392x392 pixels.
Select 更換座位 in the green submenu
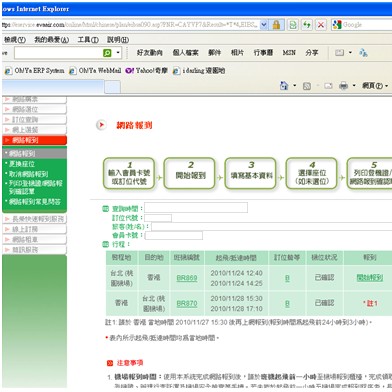[22, 164]
